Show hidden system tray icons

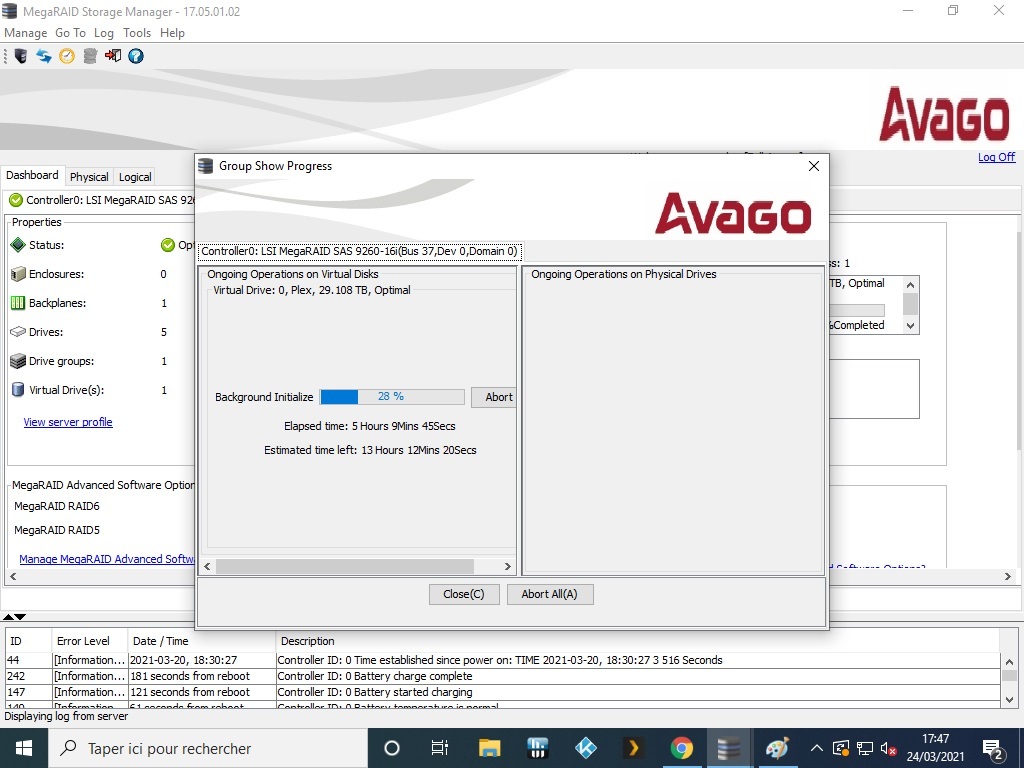(x=816, y=748)
